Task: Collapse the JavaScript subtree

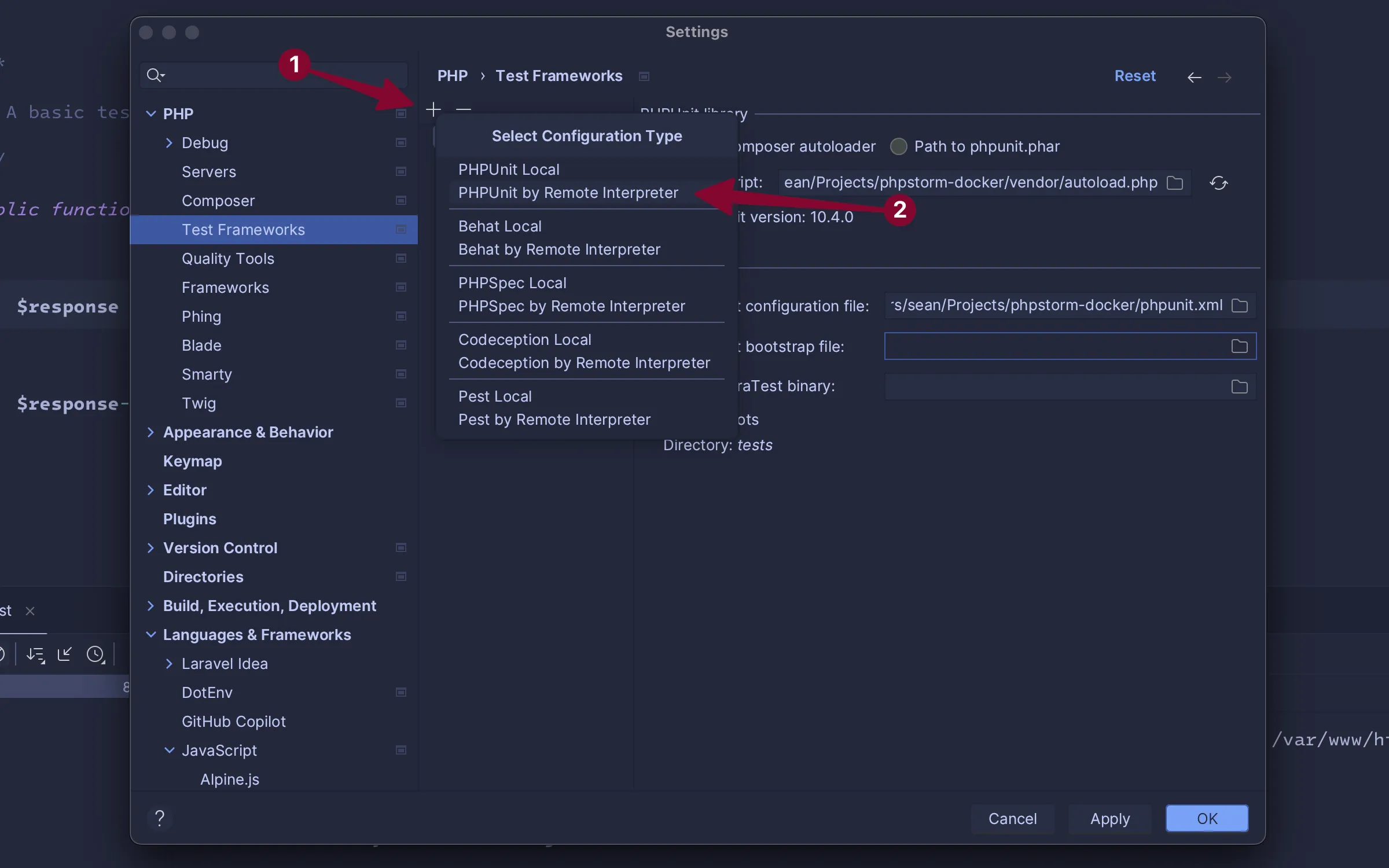Action: point(169,750)
